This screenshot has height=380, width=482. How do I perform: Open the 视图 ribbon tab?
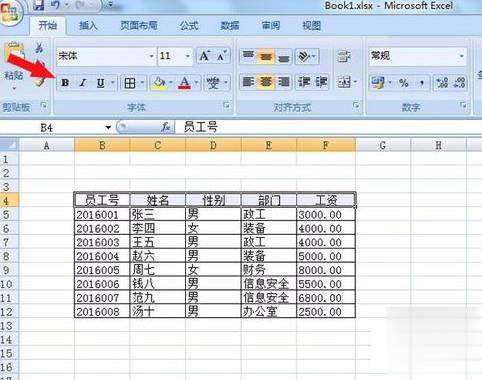pyautogui.click(x=311, y=25)
